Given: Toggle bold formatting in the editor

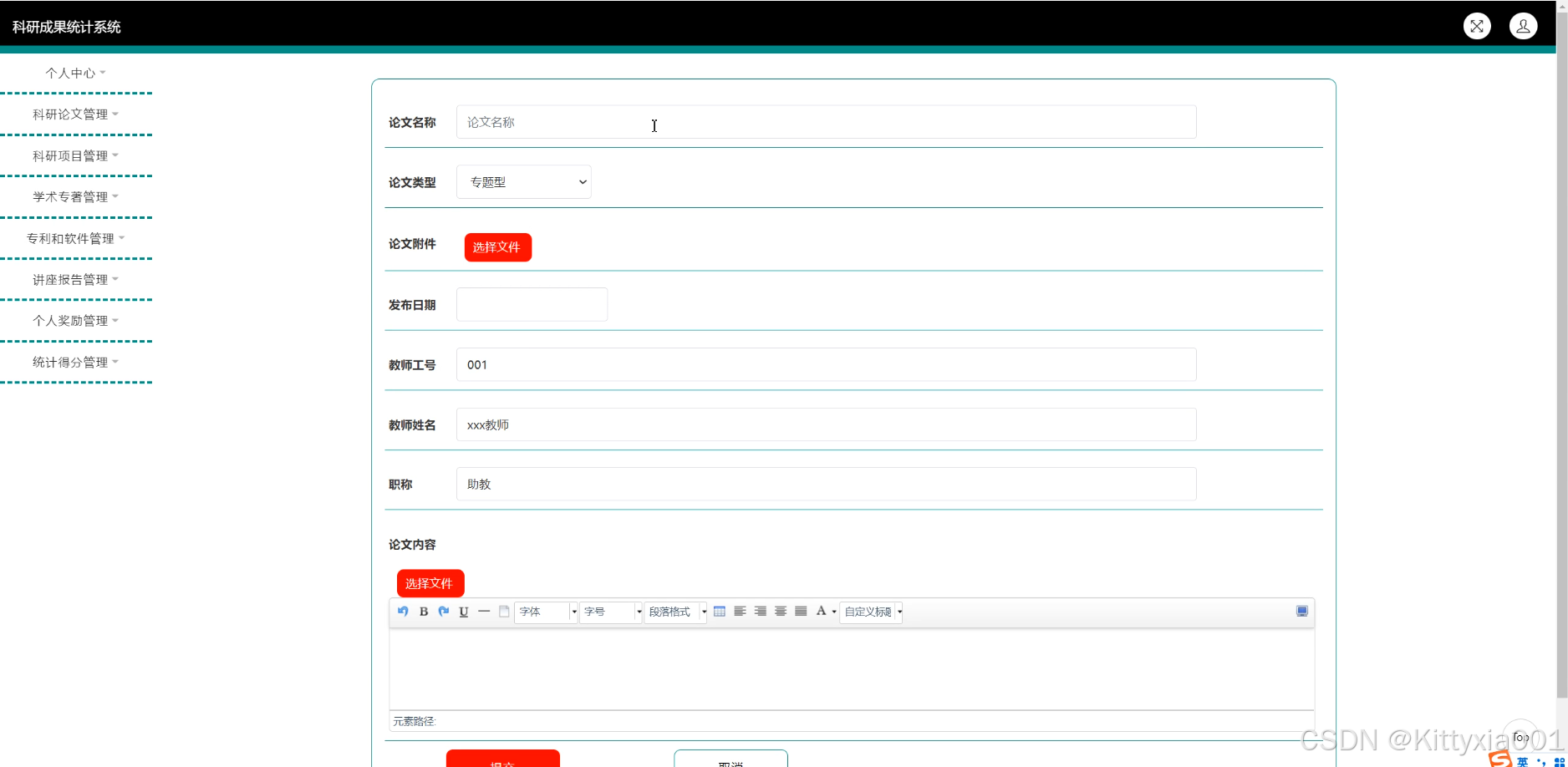Looking at the screenshot, I should point(424,612).
